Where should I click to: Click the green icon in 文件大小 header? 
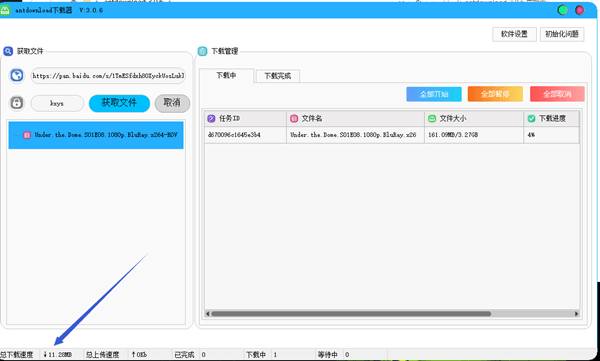[432, 119]
